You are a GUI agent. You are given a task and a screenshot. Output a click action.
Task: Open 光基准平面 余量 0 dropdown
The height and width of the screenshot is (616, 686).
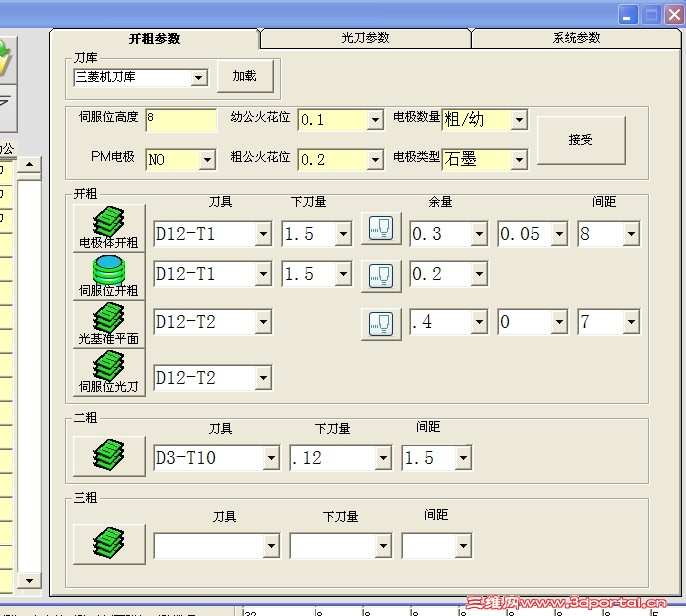click(x=559, y=322)
